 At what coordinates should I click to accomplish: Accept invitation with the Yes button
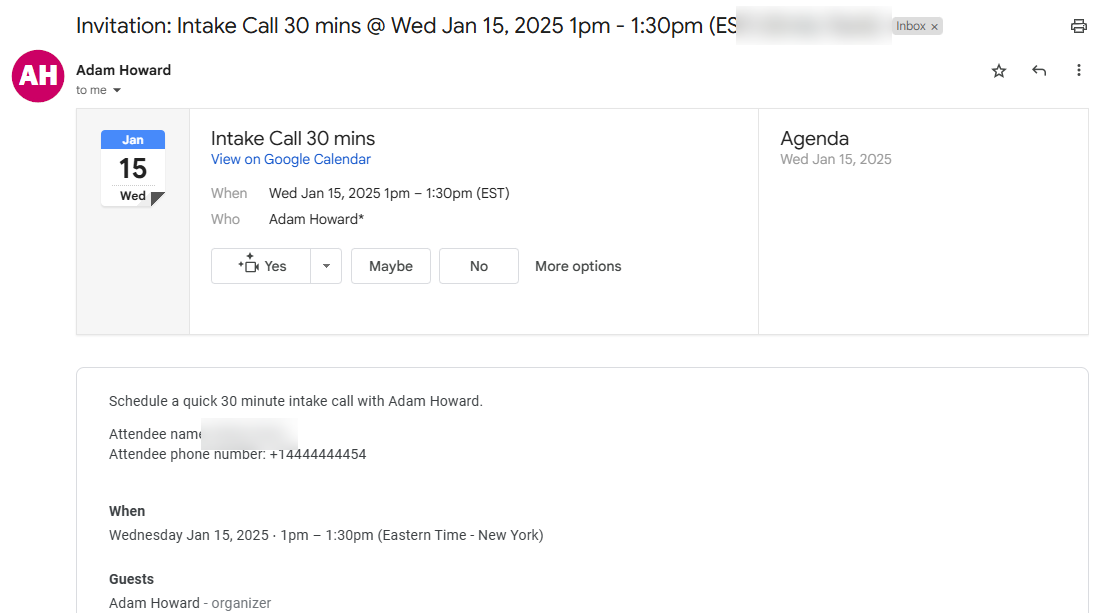tap(261, 266)
